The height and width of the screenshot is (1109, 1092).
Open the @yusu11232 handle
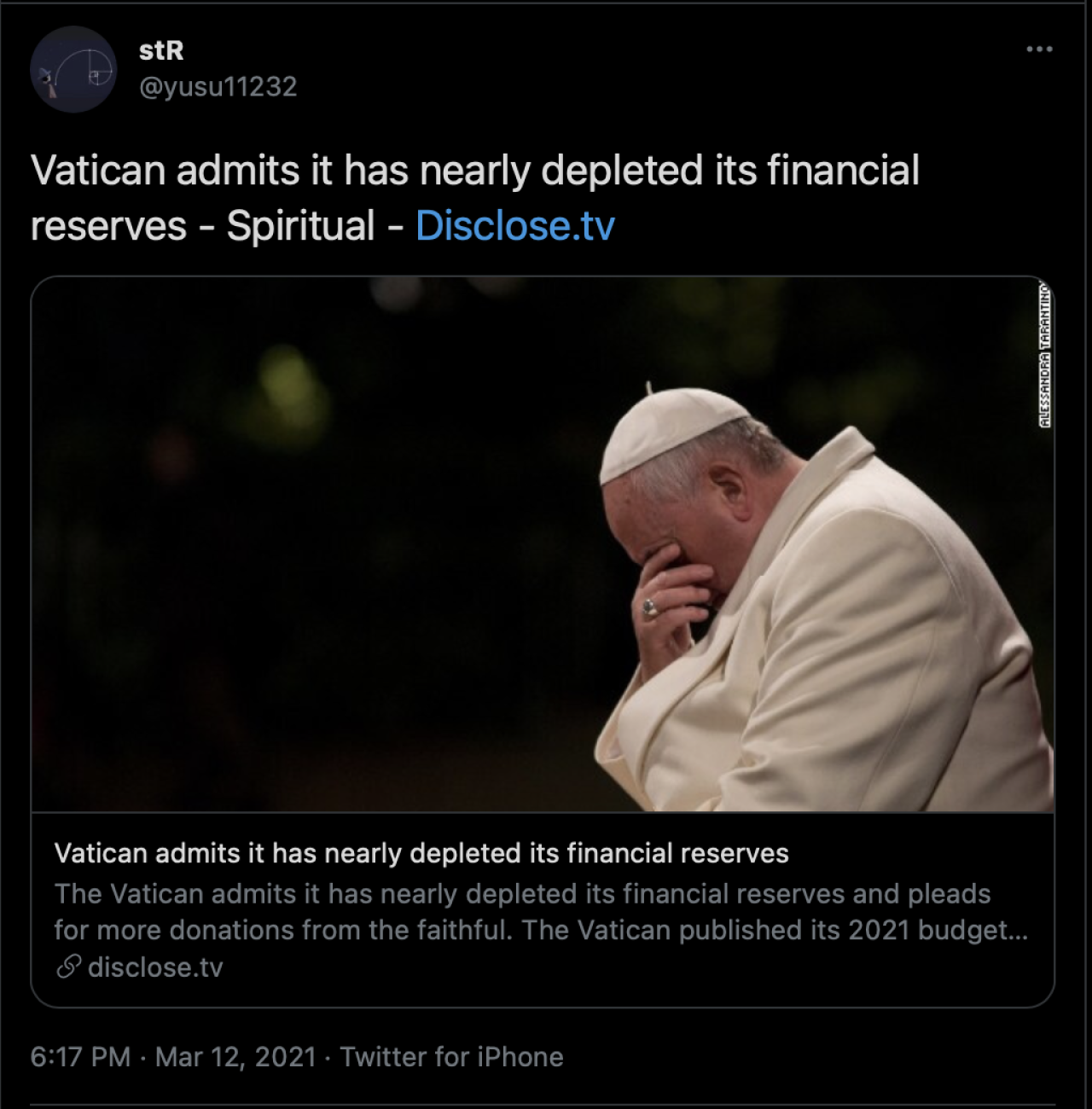tap(218, 87)
